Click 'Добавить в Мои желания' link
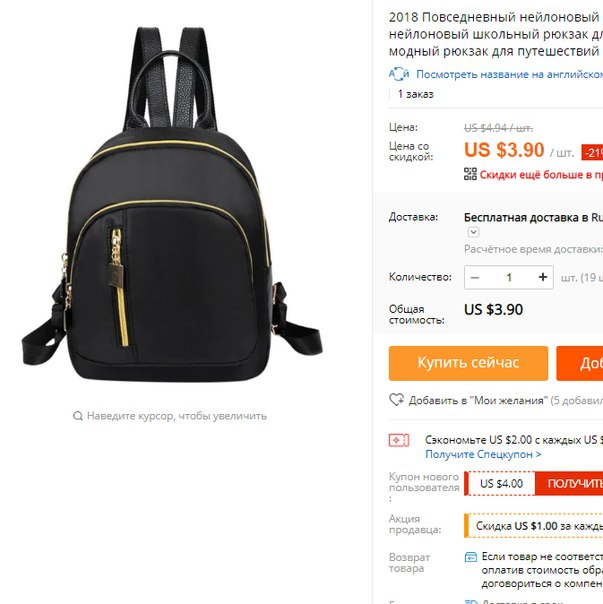Screen dimensions: 603x604 tap(478, 401)
